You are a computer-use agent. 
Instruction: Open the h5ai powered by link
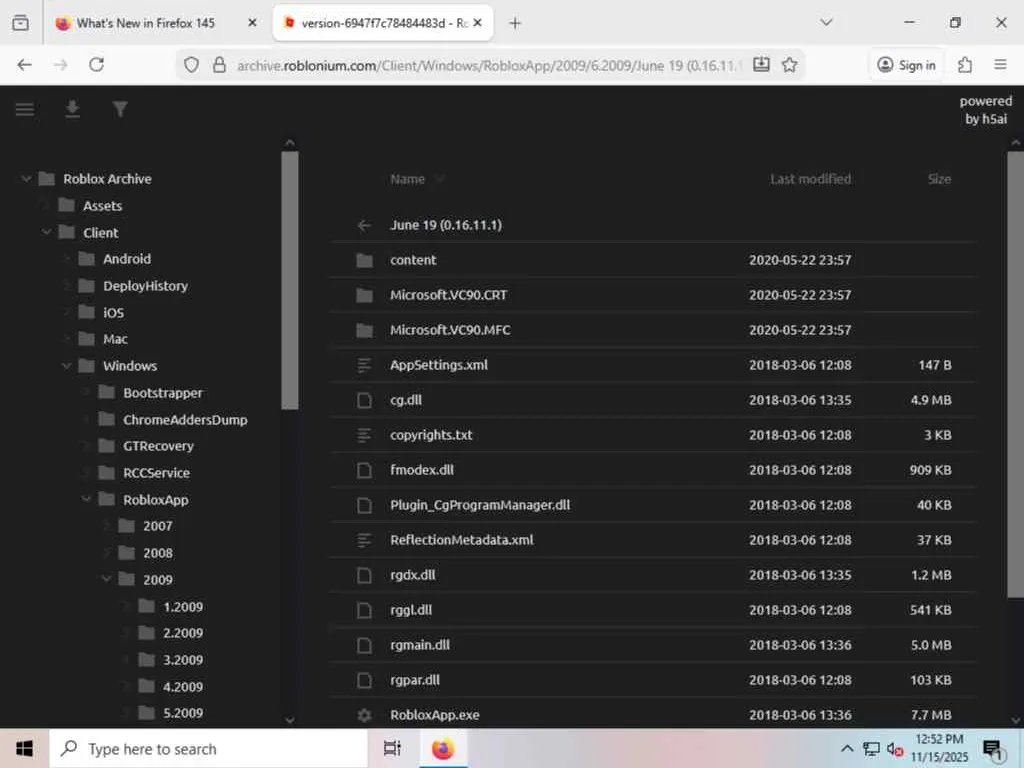point(985,110)
